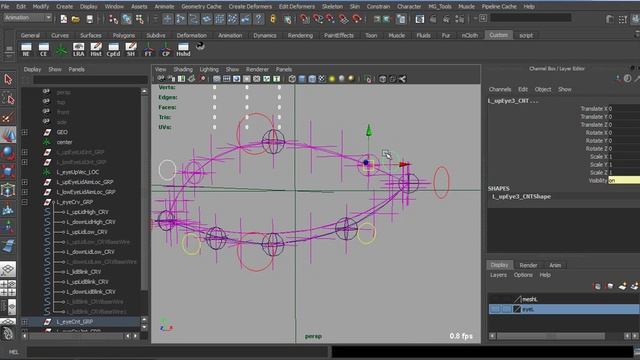640x360 pixels.
Task: Click the green locator shelf icon
Action: (61, 49)
